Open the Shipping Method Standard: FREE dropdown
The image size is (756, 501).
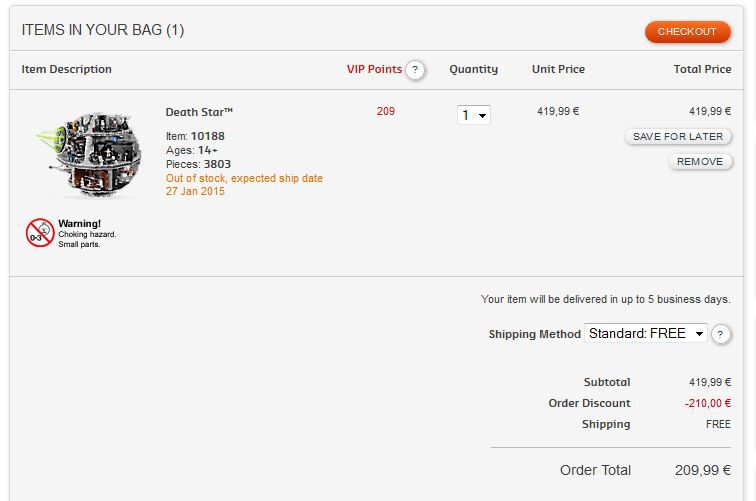click(646, 333)
